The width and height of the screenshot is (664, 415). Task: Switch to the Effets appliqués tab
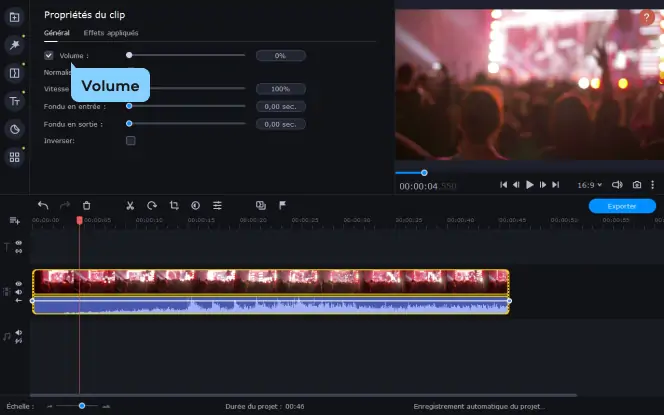pos(111,33)
